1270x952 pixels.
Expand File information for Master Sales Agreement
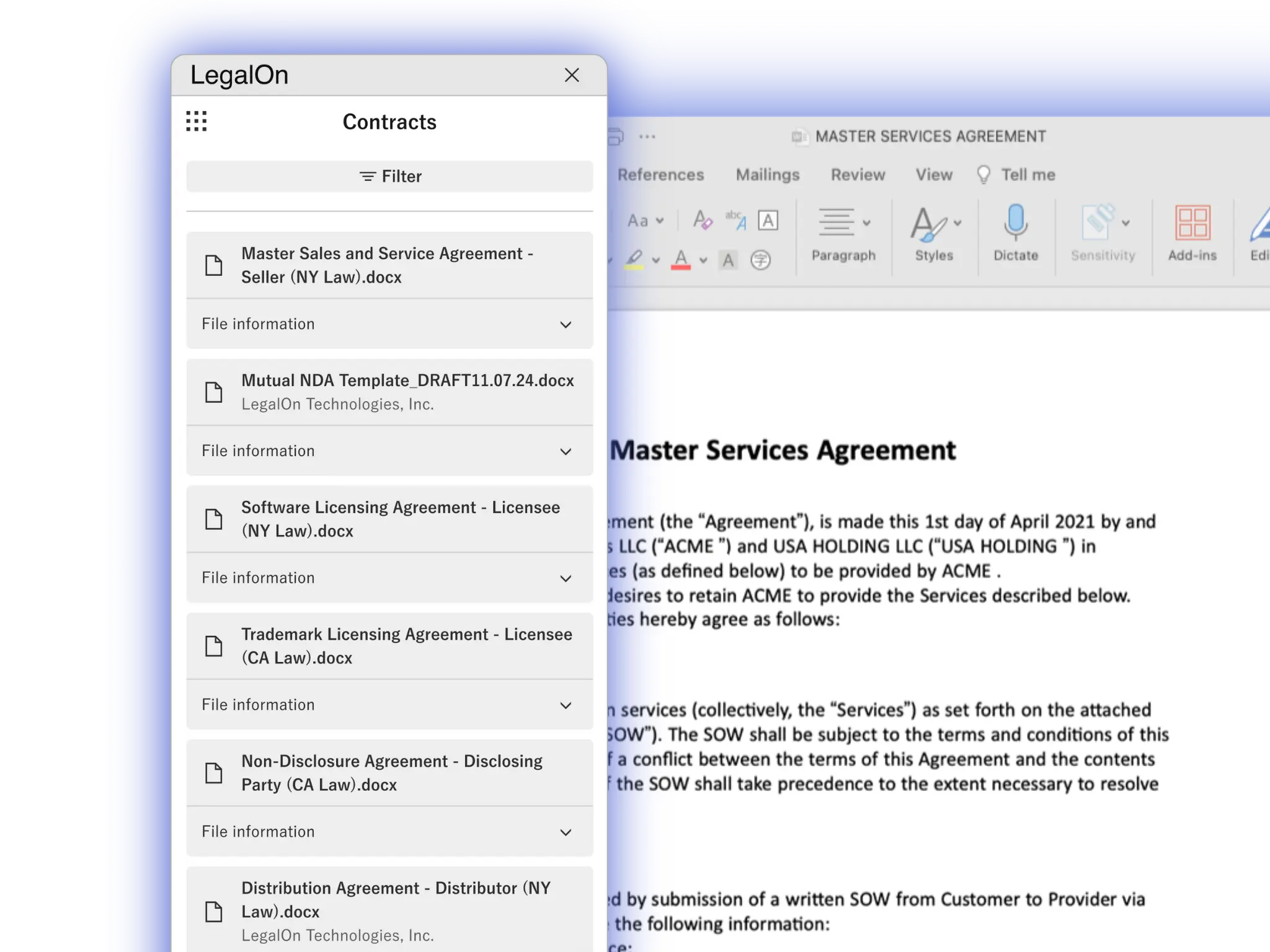coord(389,324)
